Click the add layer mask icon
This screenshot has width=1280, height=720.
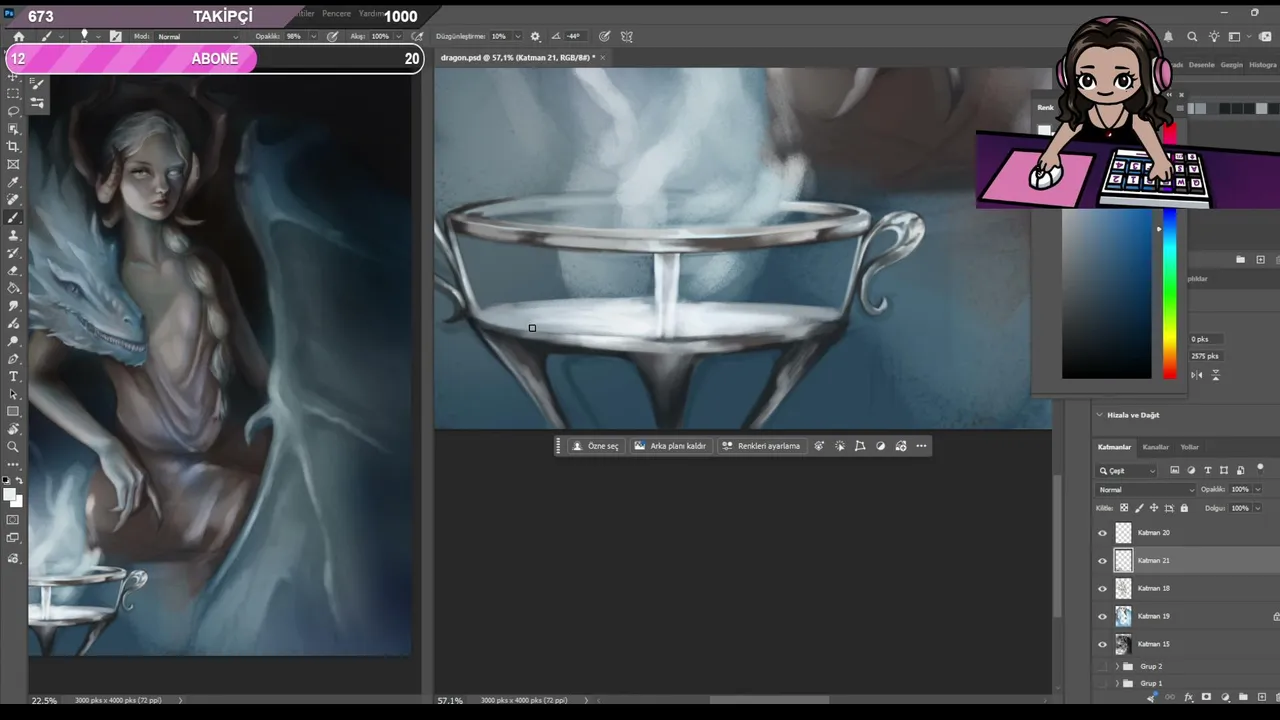tap(1206, 697)
